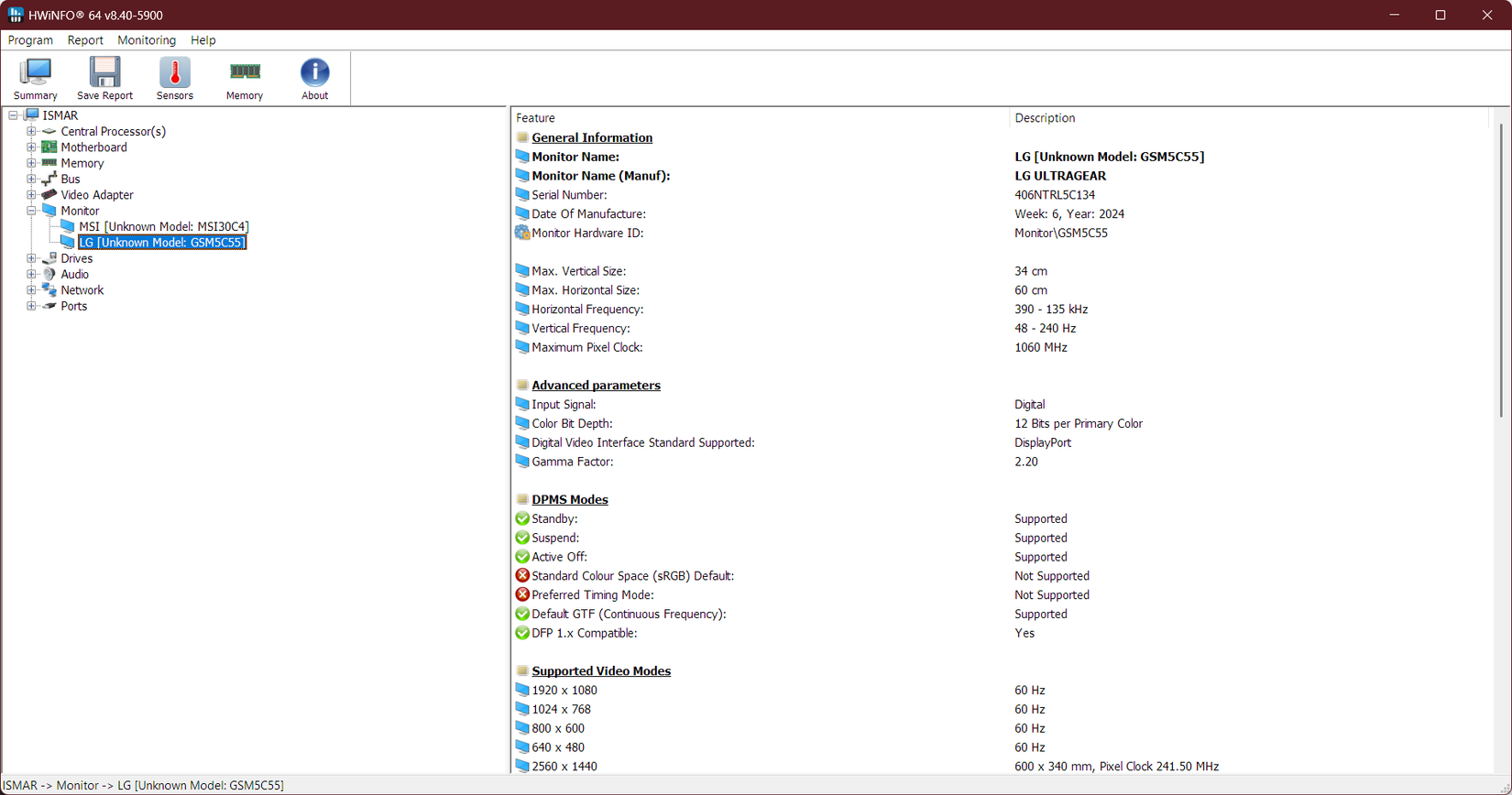
Task: Click the Serial Number value 406NTRL5C134
Action: point(1055,195)
